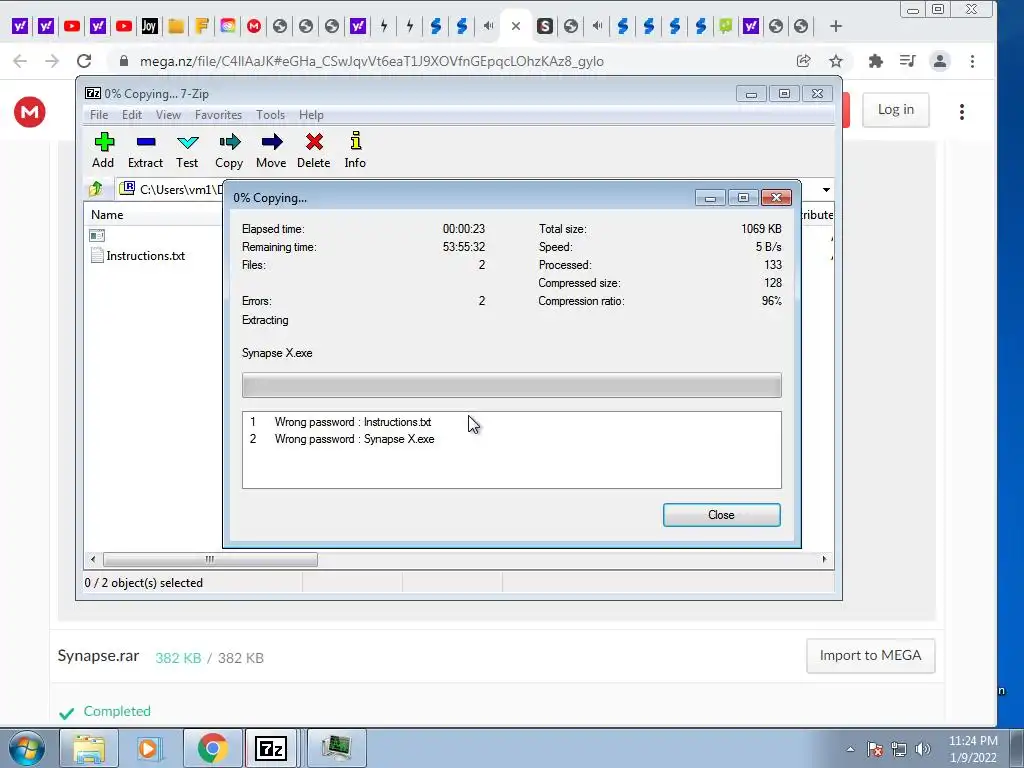
Task: Click the Chrome taskbar icon
Action: click(x=212, y=748)
